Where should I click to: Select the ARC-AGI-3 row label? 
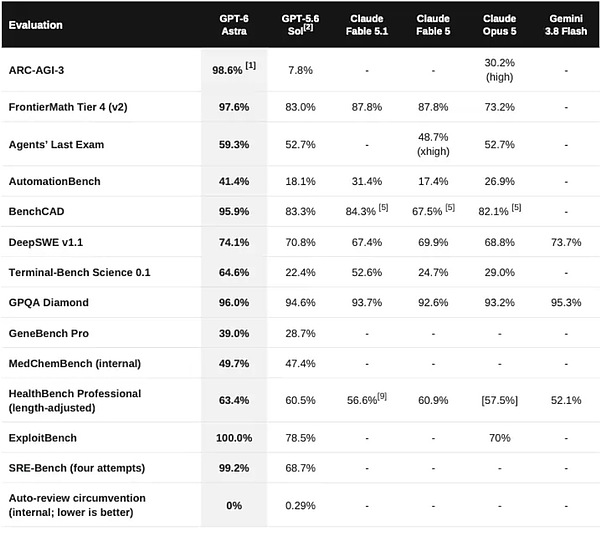(x=36, y=70)
